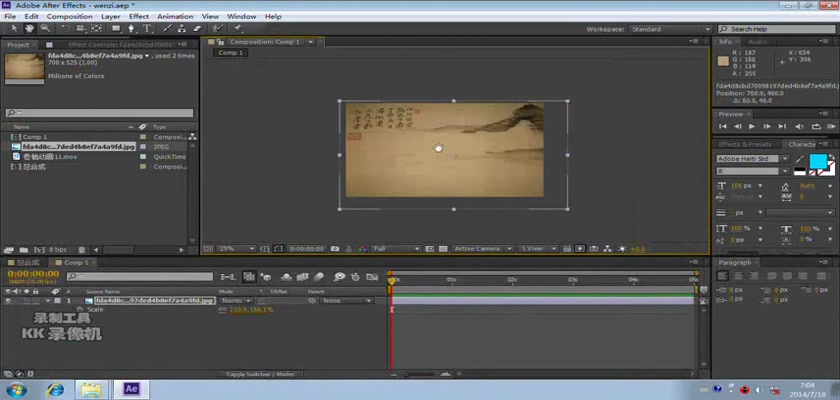Hide layer 1 with eye switch
The height and width of the screenshot is (400, 840).
[x=8, y=301]
